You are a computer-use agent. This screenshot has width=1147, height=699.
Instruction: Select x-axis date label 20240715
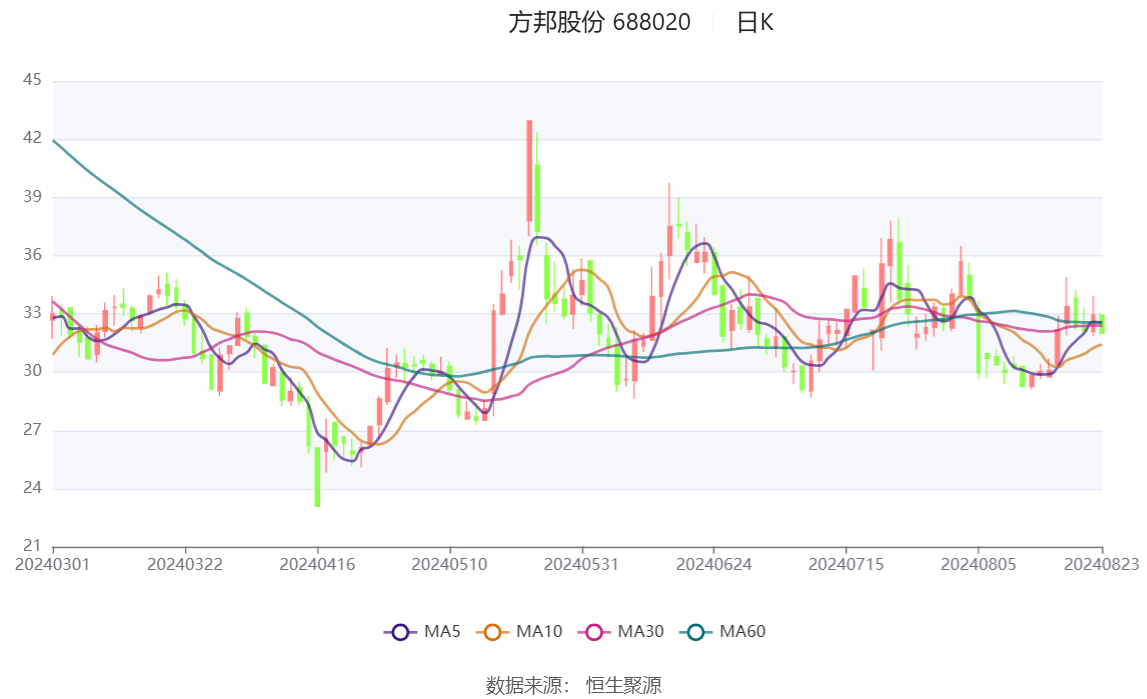[846, 565]
